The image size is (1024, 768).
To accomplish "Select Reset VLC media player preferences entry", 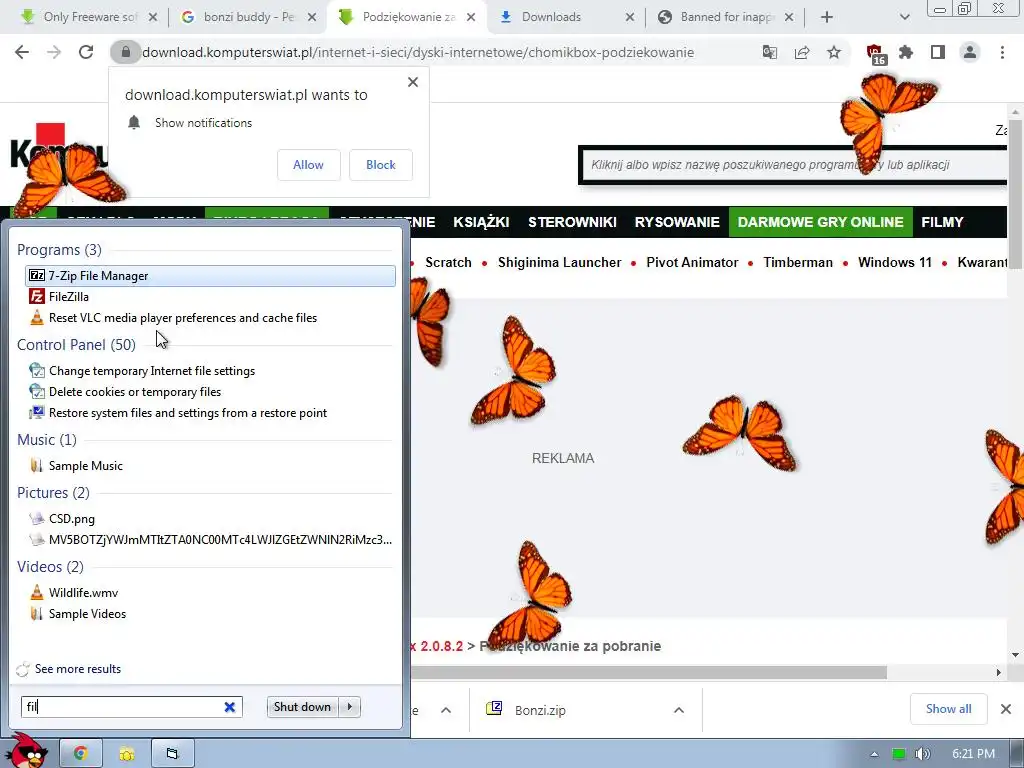I will 210,317.
